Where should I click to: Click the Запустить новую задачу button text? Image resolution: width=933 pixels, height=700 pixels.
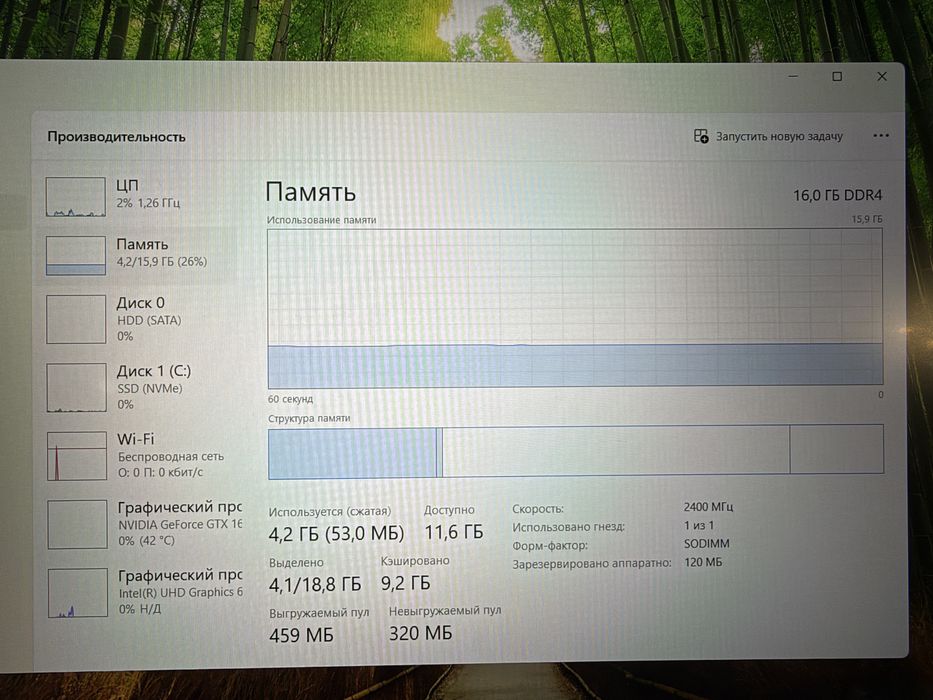pyautogui.click(x=779, y=136)
